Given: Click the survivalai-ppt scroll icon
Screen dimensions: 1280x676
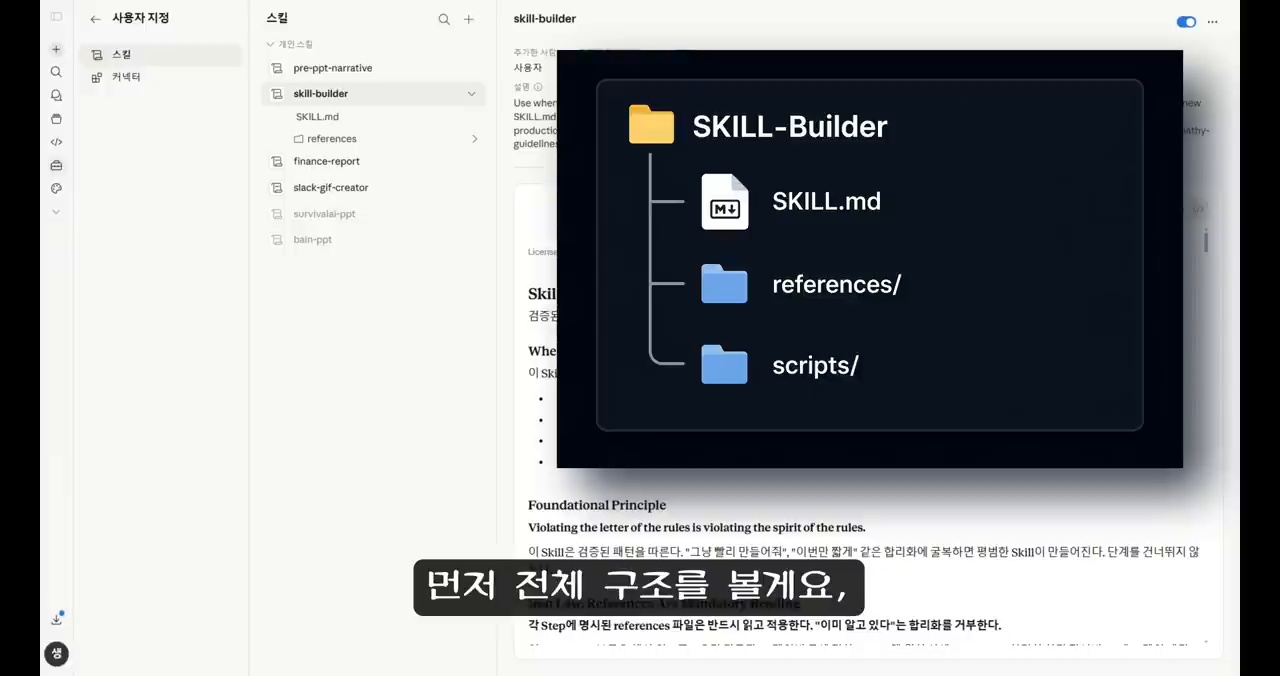Looking at the screenshot, I should (x=277, y=214).
